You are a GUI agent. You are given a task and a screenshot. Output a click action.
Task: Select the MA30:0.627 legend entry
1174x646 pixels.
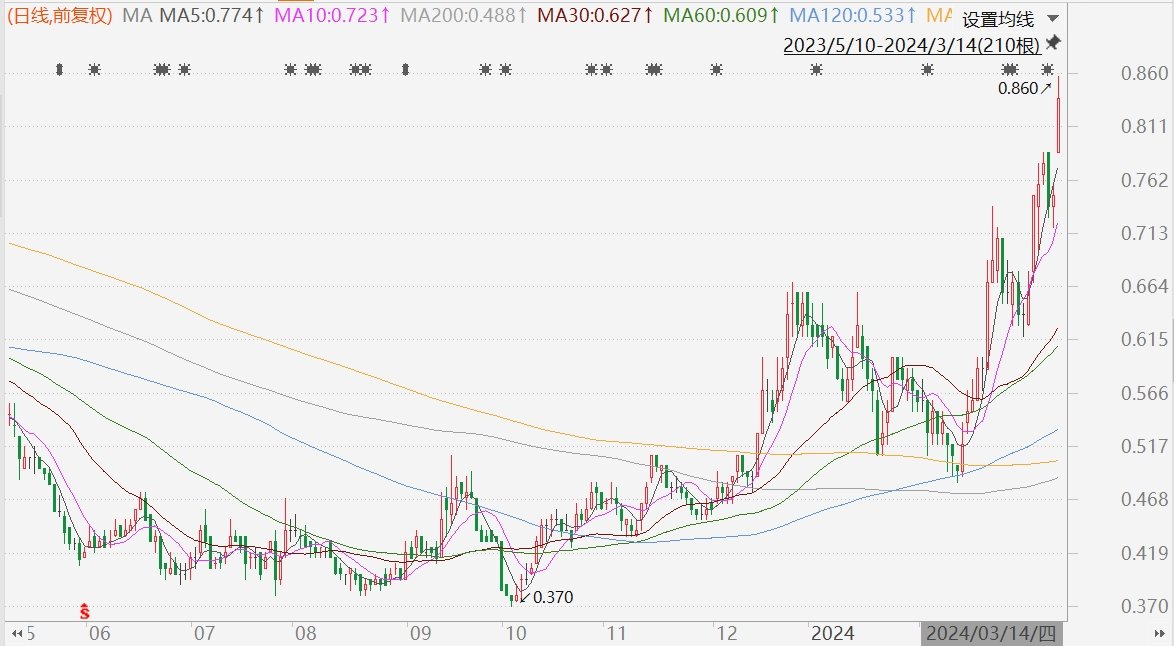click(596, 15)
